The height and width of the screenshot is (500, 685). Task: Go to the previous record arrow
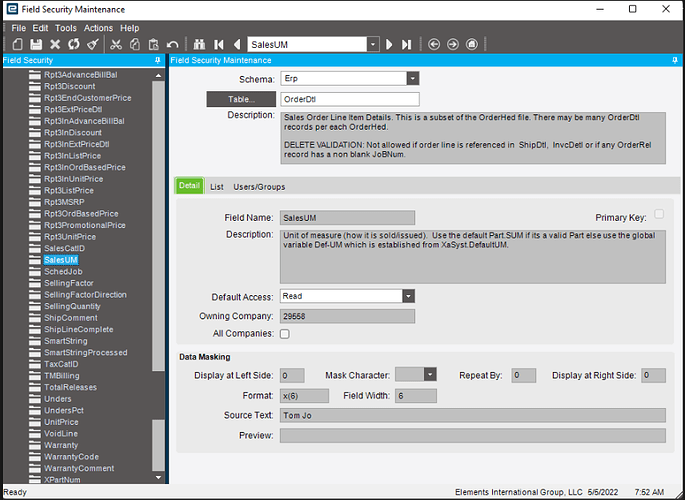point(237,44)
